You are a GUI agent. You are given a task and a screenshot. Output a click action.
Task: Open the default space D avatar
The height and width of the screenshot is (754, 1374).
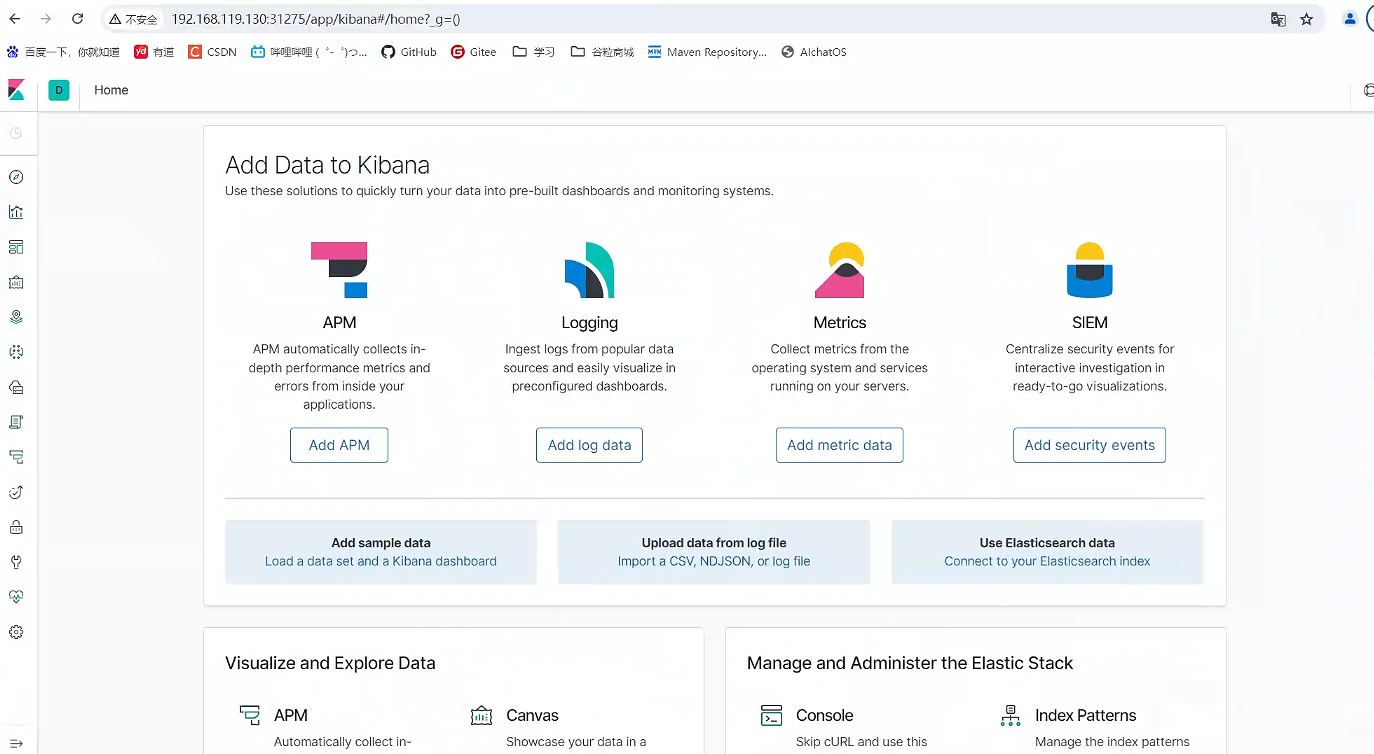pos(59,90)
